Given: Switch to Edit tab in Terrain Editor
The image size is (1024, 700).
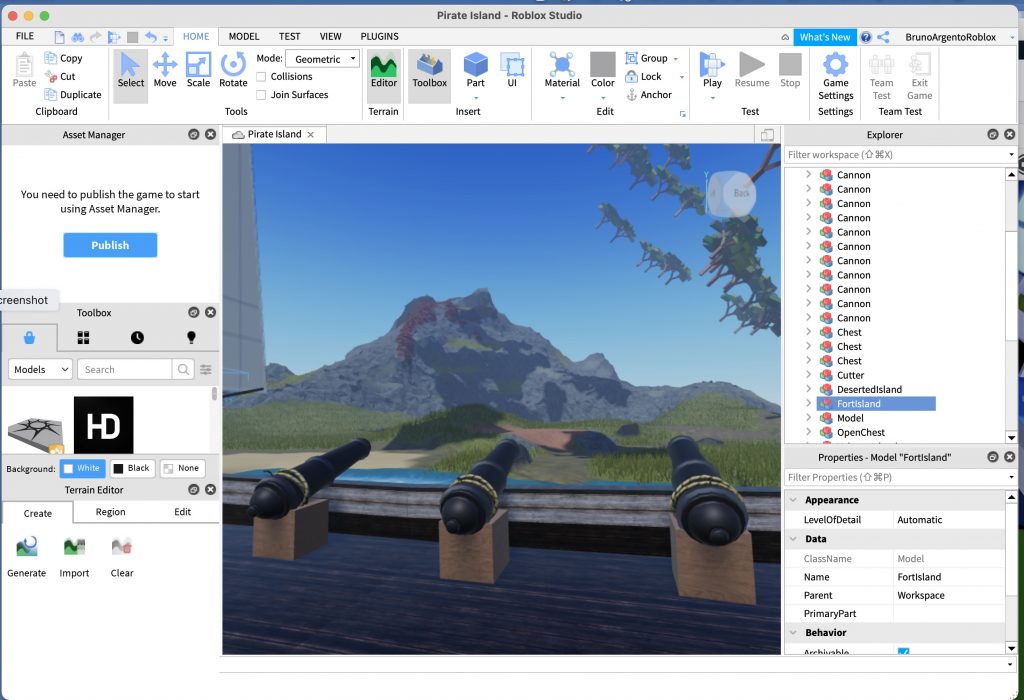Looking at the screenshot, I should tap(183, 512).
